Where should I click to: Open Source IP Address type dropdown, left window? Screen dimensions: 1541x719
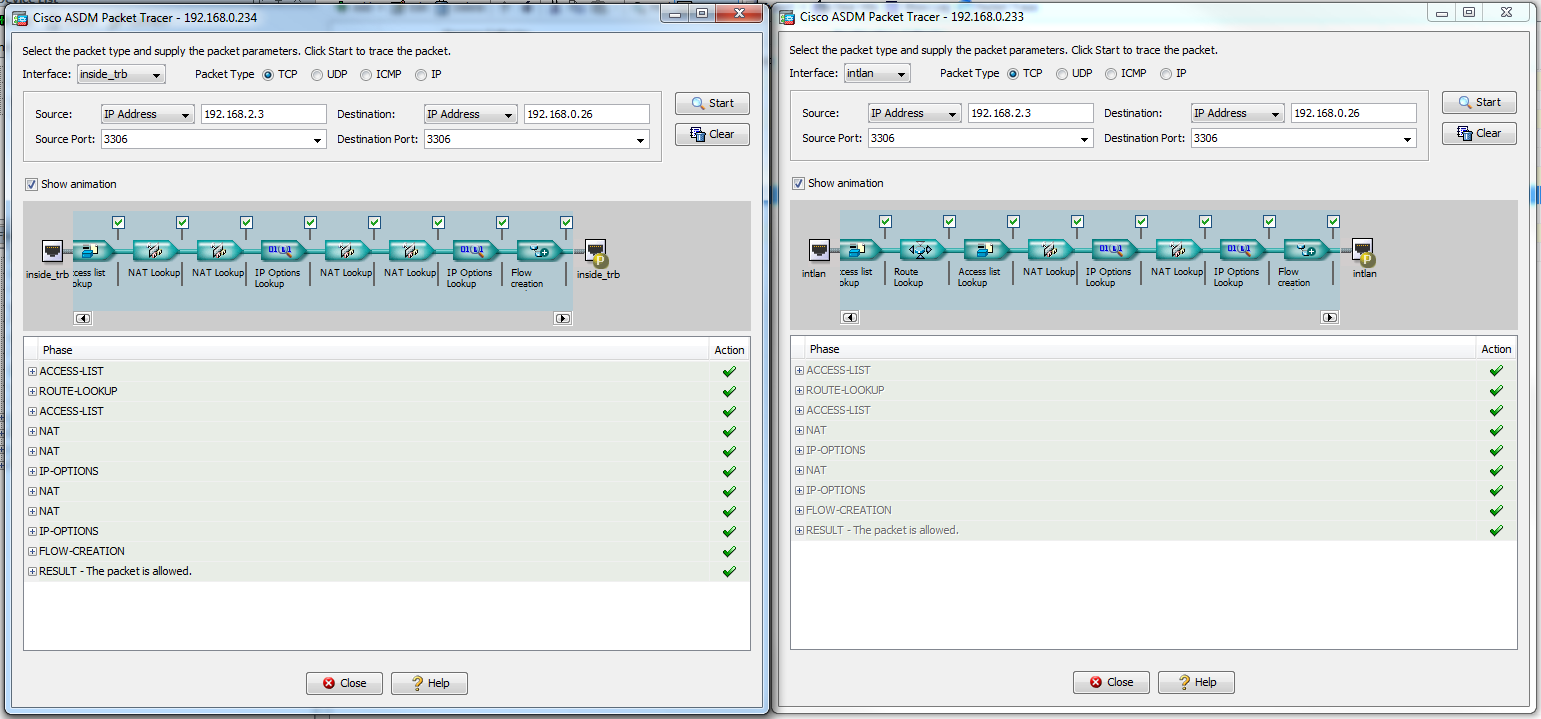point(147,114)
